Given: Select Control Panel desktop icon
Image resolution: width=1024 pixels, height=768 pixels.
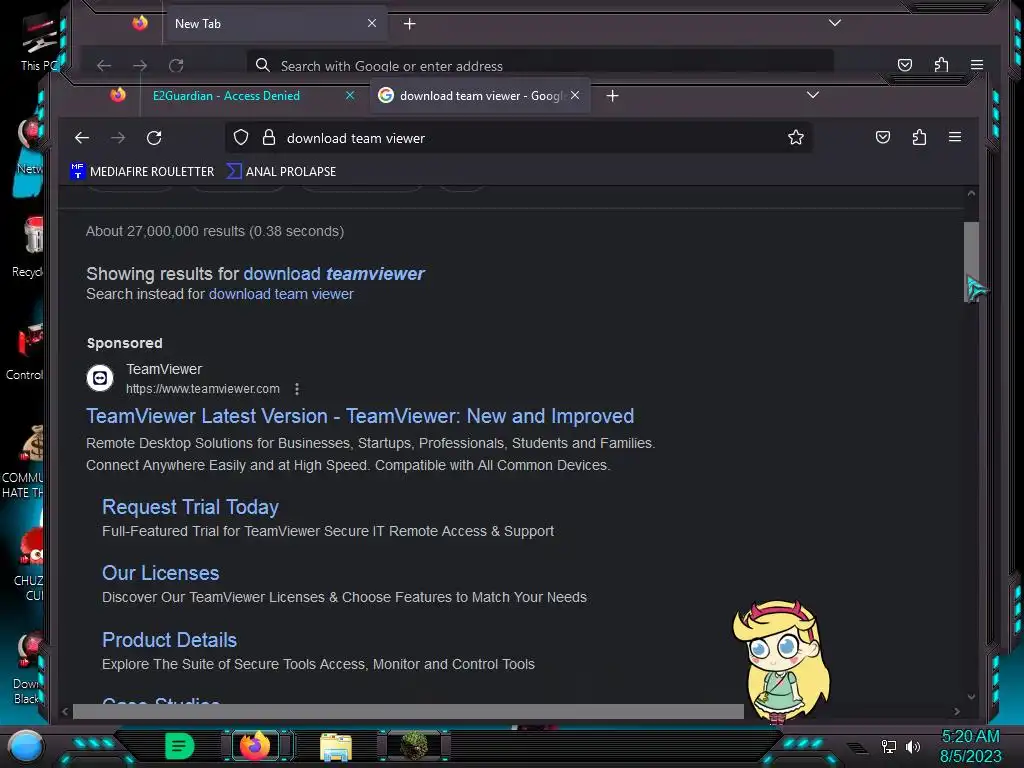Looking at the screenshot, I should click(x=26, y=353).
